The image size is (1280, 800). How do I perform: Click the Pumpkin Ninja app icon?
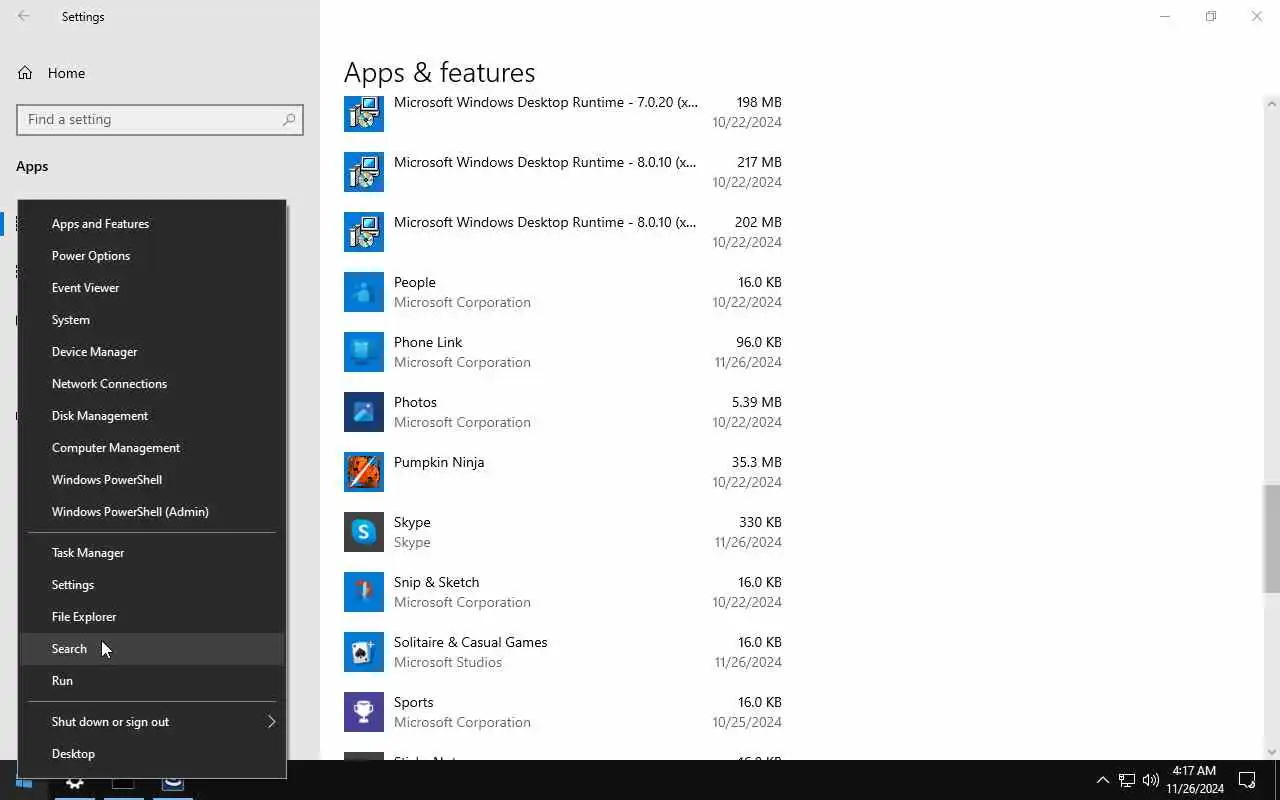[364, 472]
